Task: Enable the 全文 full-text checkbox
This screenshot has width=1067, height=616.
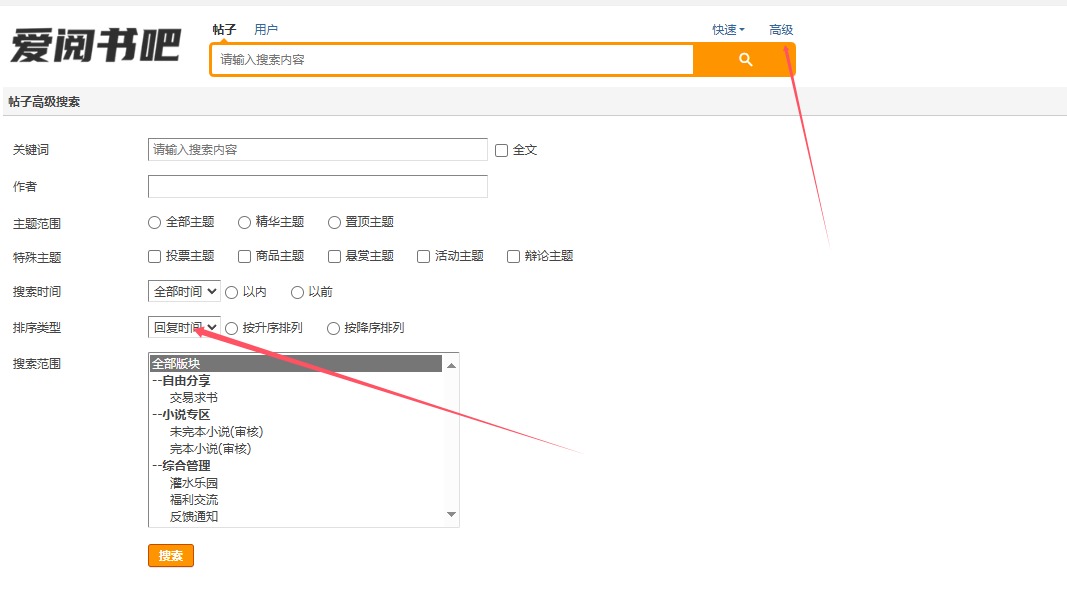Action: pyautogui.click(x=502, y=150)
